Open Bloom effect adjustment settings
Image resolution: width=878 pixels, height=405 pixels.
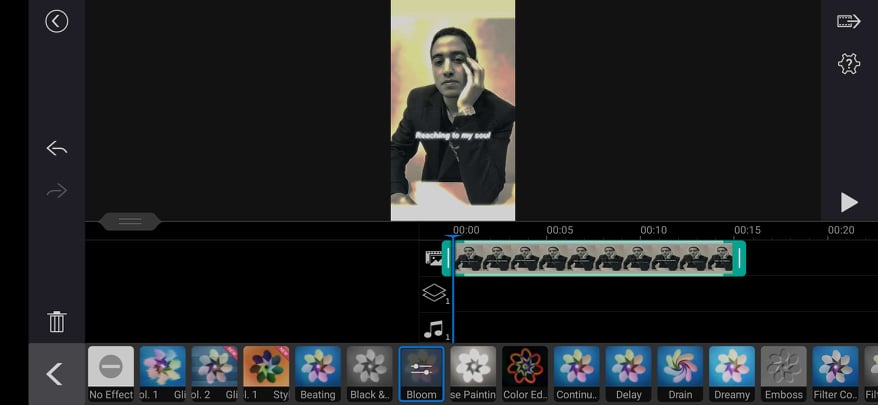(x=421, y=374)
